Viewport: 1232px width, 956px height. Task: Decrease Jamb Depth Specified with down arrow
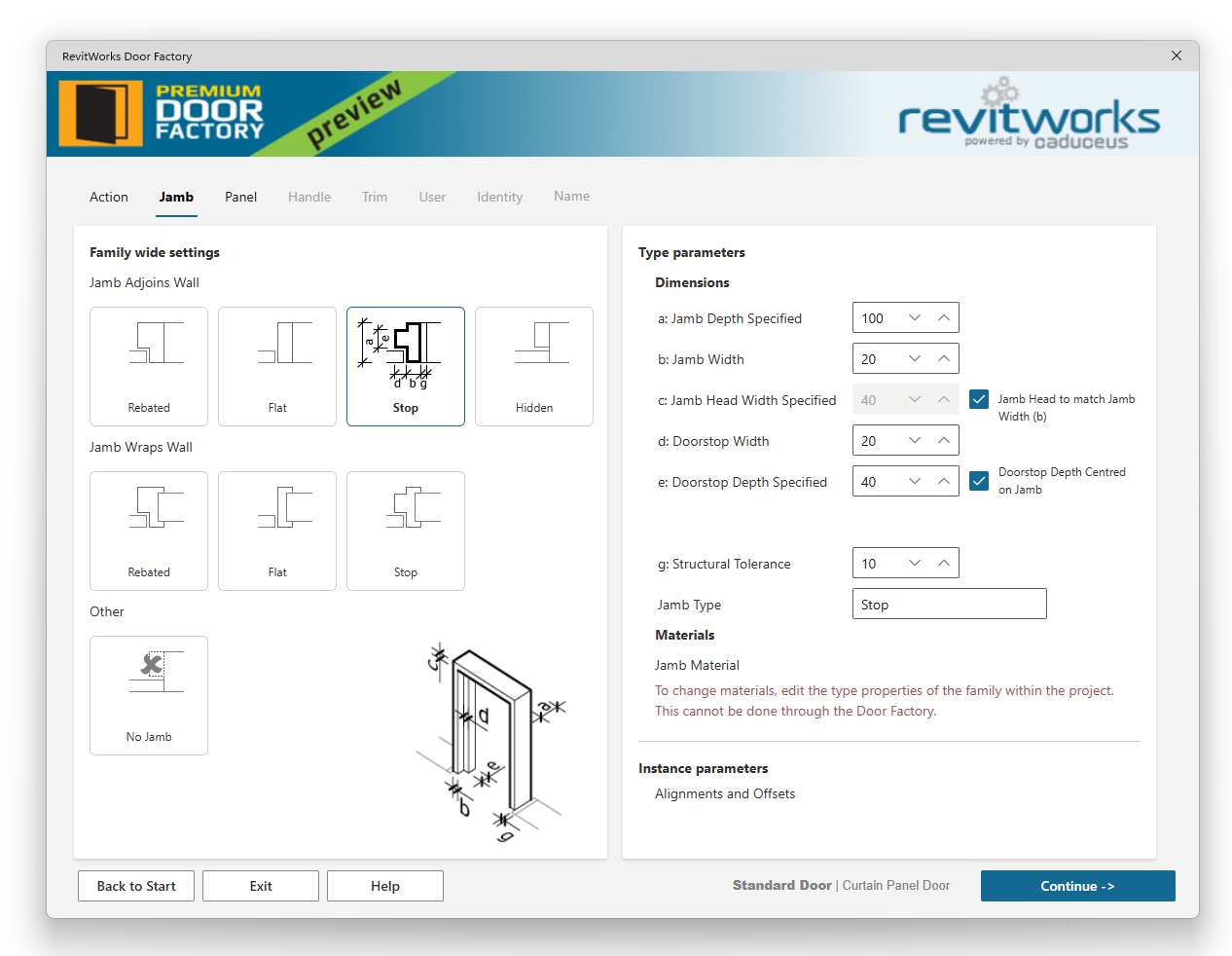915,318
